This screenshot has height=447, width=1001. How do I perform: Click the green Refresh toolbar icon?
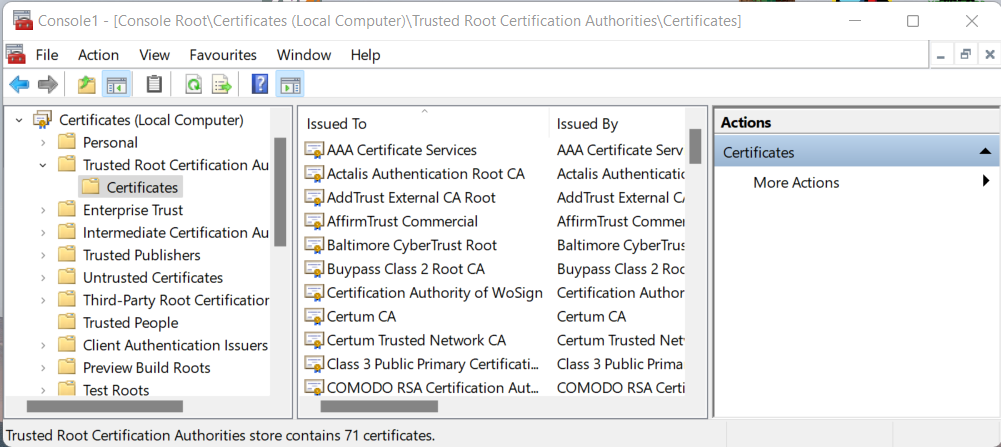[x=193, y=84]
